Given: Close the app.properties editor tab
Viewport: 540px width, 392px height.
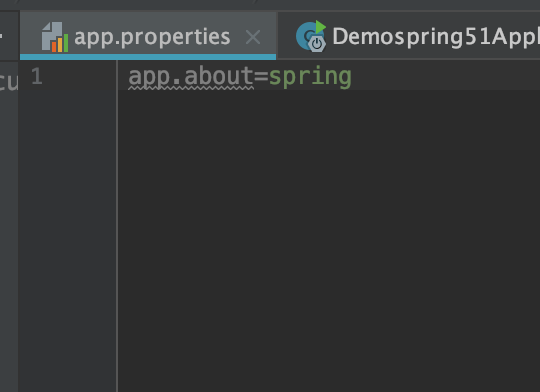Looking at the screenshot, I should (253, 37).
